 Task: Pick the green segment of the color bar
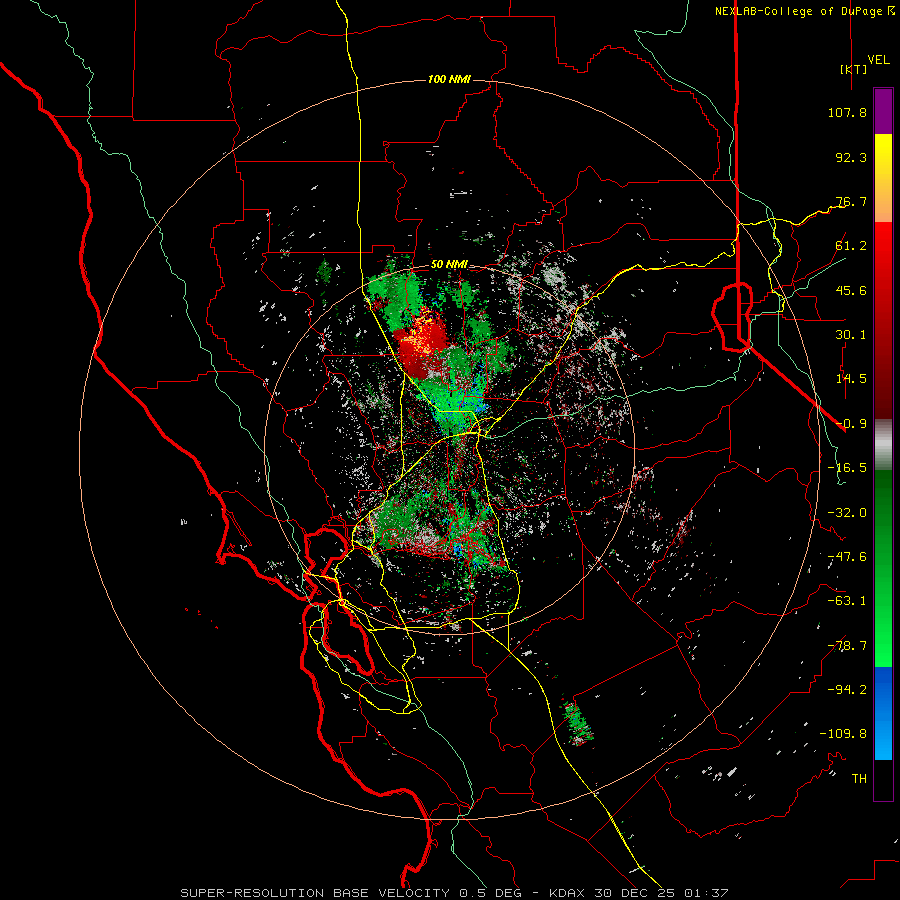click(x=883, y=568)
